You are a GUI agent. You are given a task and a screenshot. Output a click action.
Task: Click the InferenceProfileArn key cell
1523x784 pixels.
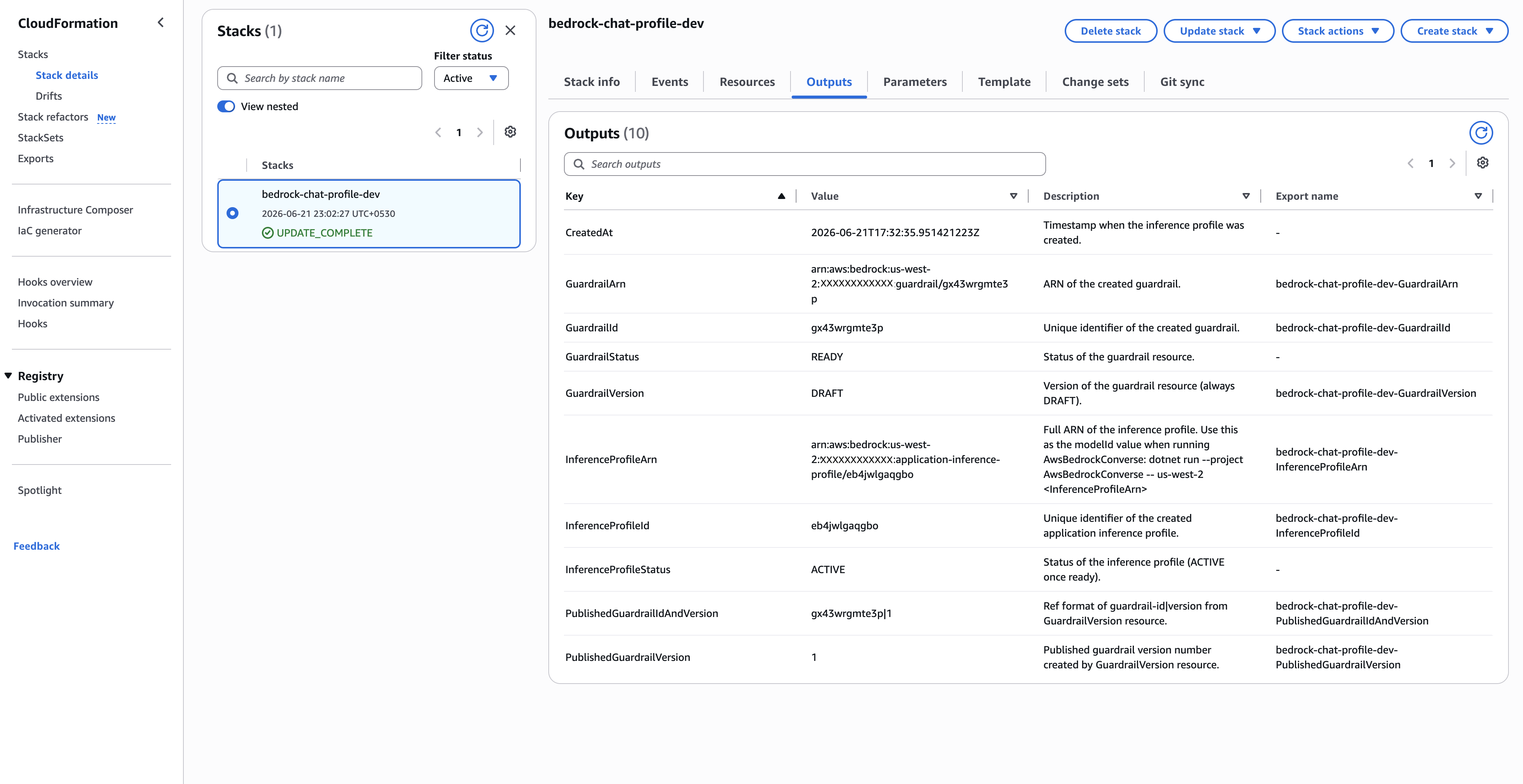[611, 459]
